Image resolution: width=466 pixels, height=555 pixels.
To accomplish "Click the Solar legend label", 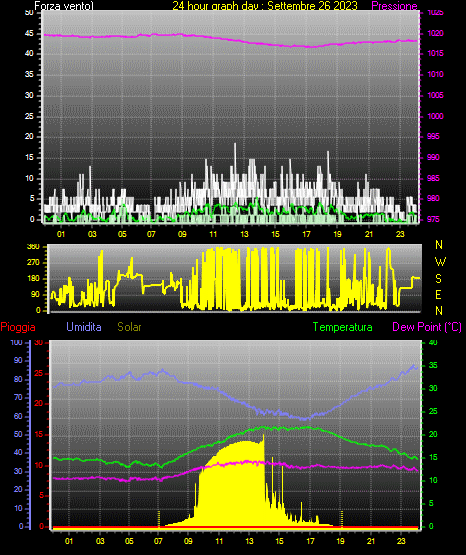I will pos(130,327).
